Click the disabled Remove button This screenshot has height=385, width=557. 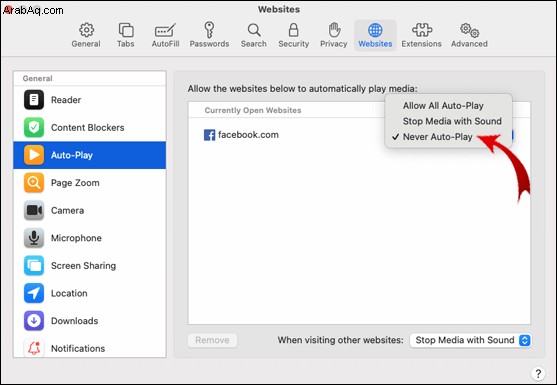pyautogui.click(x=212, y=340)
